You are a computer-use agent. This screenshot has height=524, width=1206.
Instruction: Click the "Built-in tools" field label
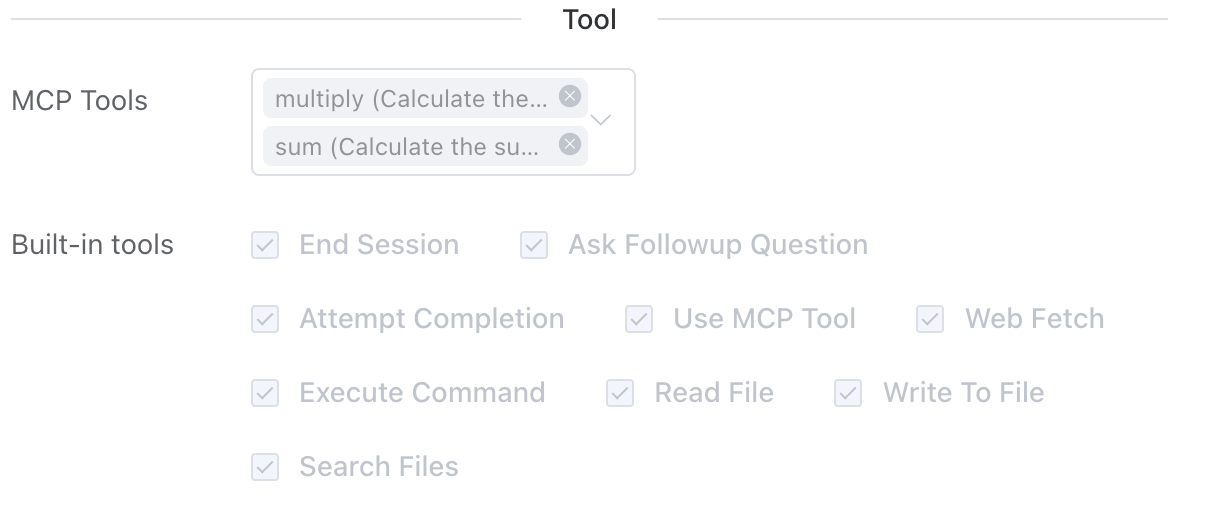pyautogui.click(x=92, y=245)
